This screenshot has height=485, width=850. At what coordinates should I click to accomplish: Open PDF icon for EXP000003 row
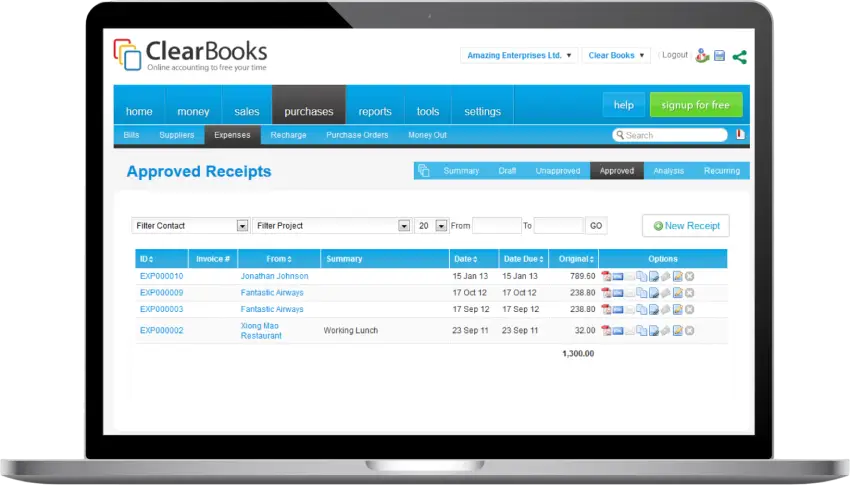point(606,309)
